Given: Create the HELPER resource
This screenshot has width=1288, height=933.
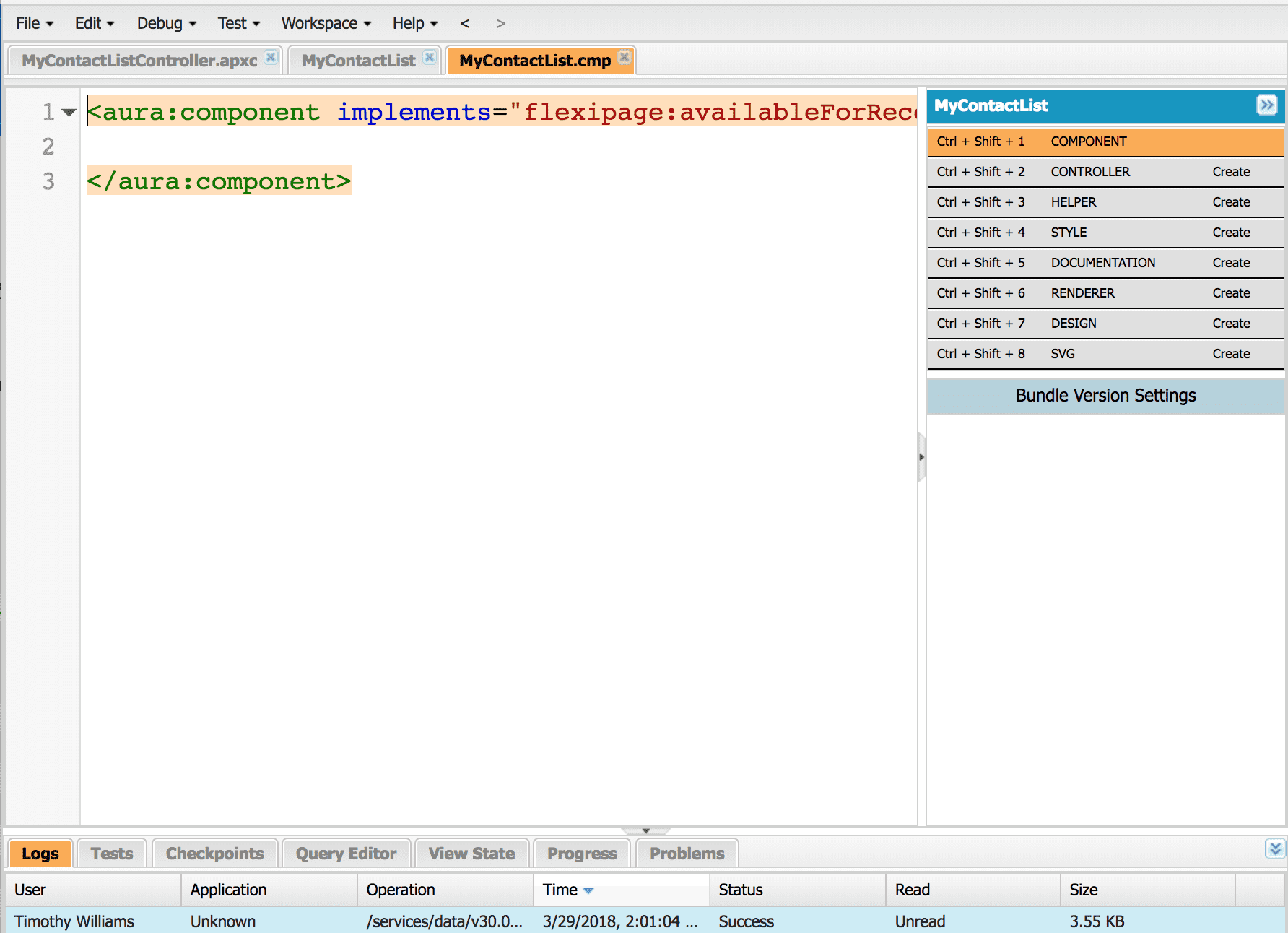Looking at the screenshot, I should (x=1231, y=202).
